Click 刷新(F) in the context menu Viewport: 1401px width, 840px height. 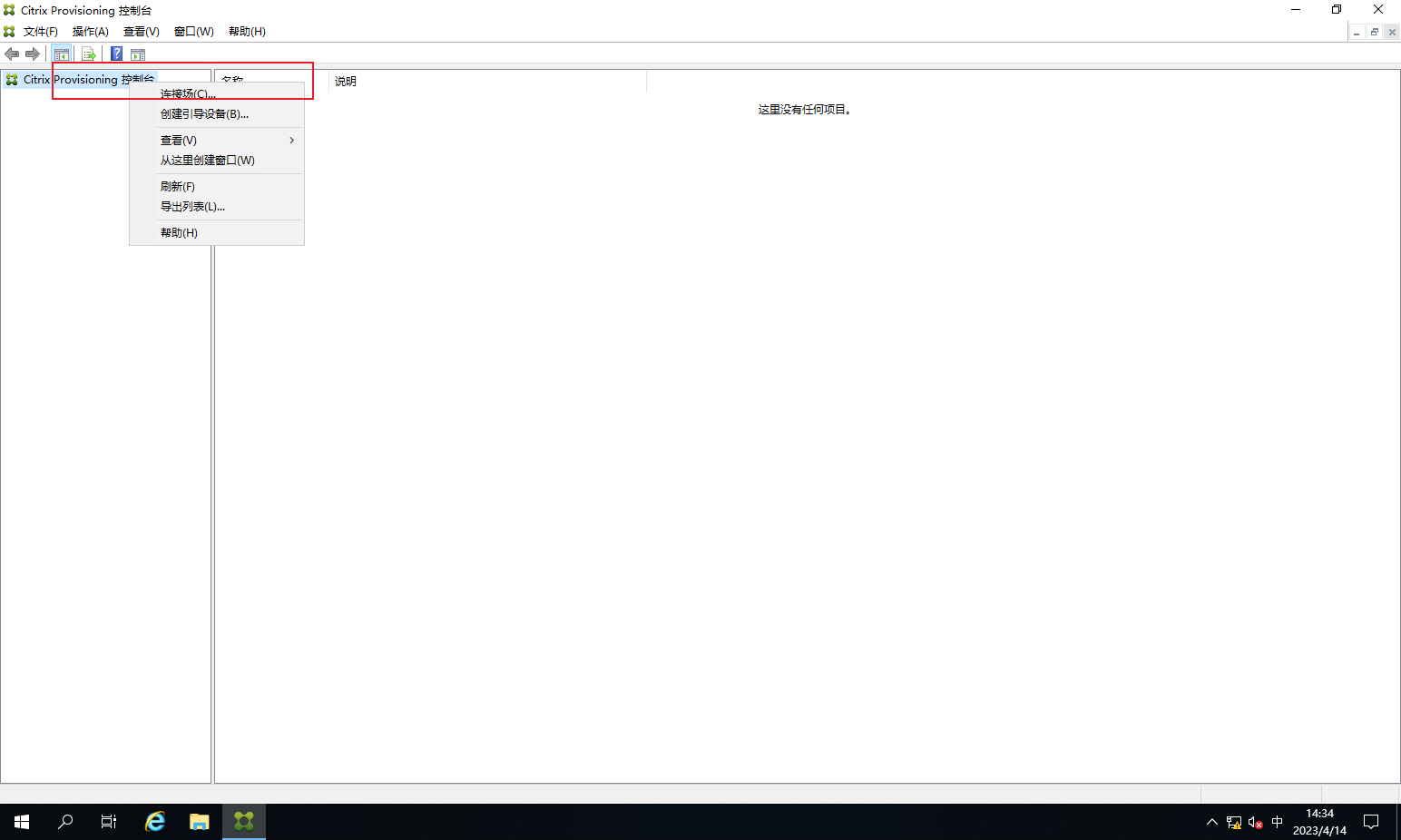[x=178, y=187]
